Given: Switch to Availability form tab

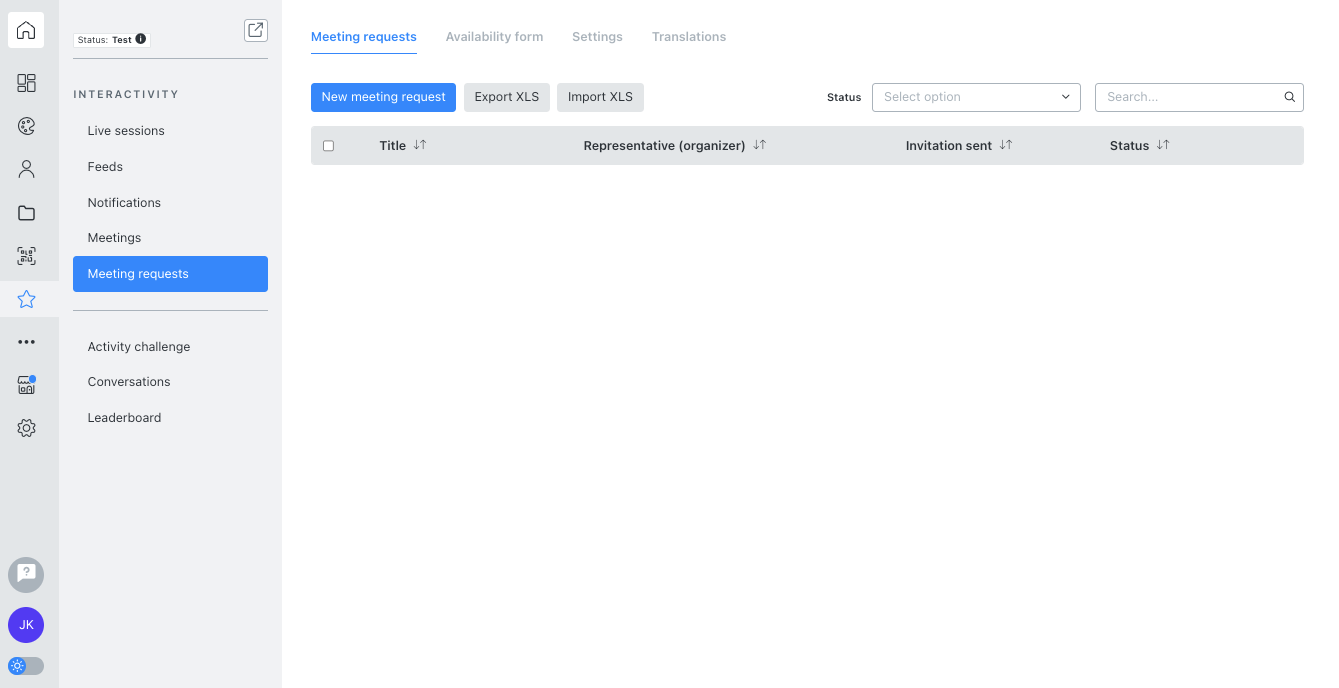Looking at the screenshot, I should (494, 37).
